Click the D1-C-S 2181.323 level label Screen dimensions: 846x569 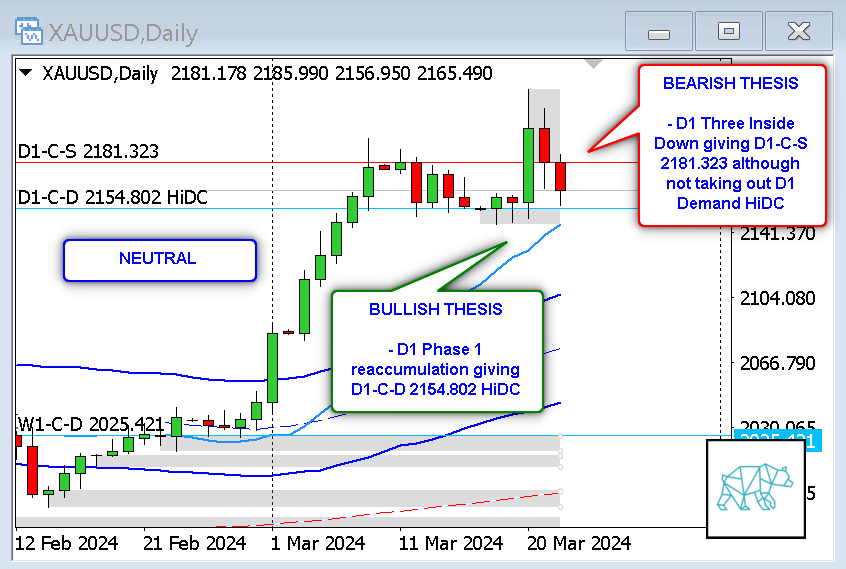89,151
